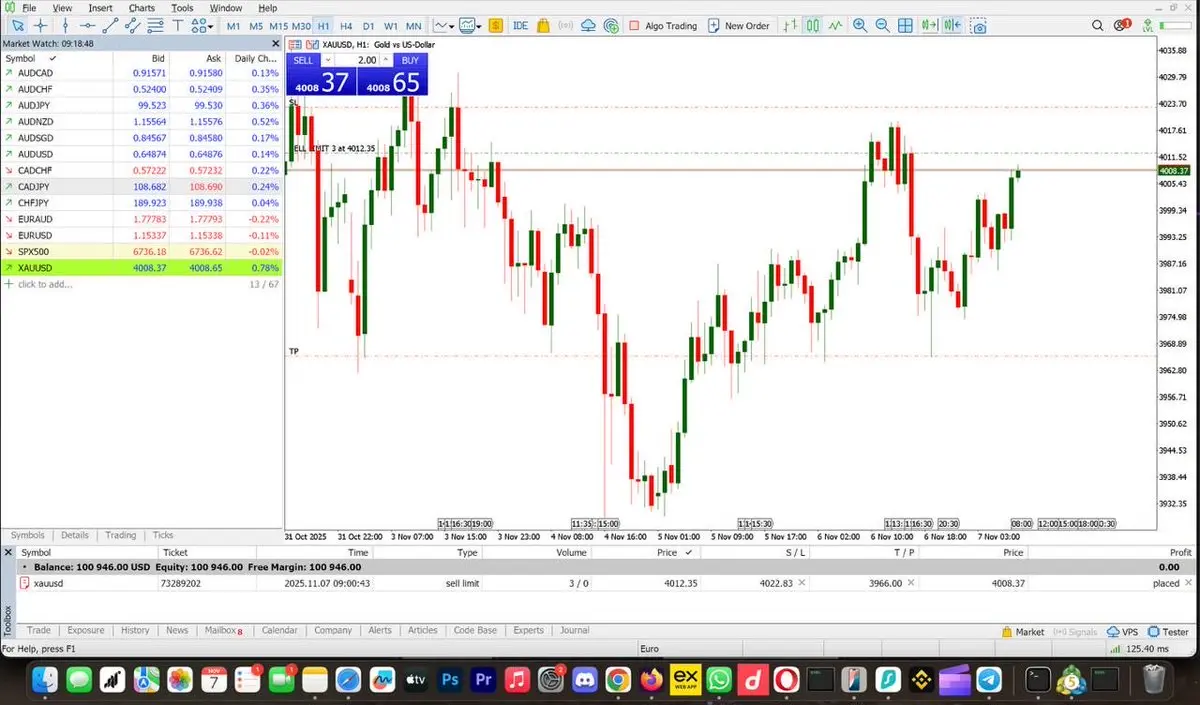Delete the placed xauusd order
The width and height of the screenshot is (1200, 705).
pos(1188,582)
